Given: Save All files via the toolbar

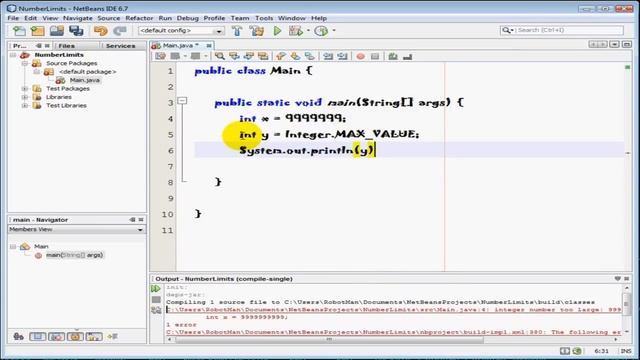Looking at the screenshot, I should coord(76,31).
